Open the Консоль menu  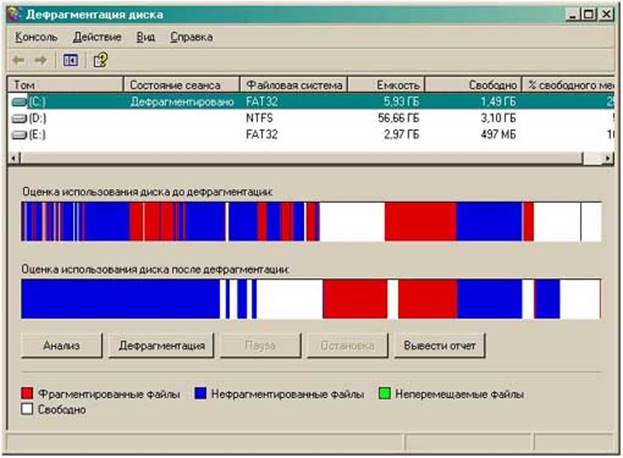tap(36, 37)
